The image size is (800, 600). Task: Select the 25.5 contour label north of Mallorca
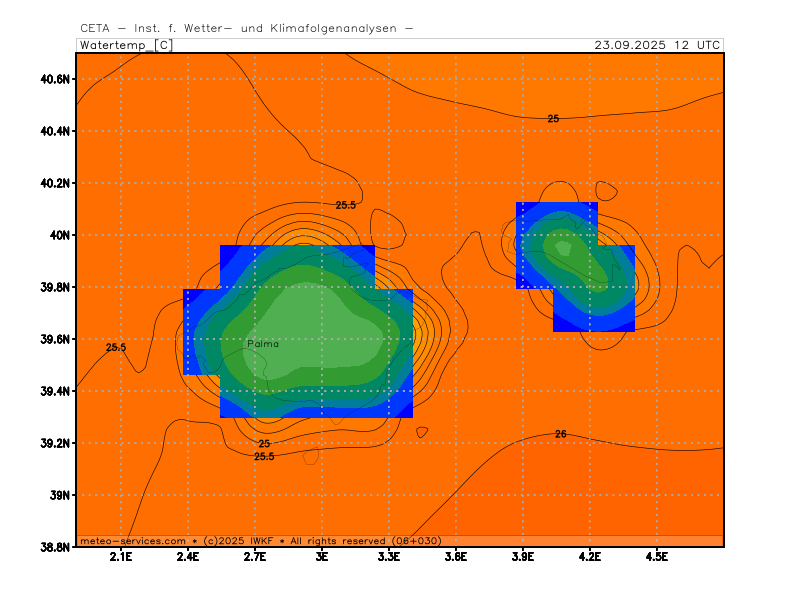(345, 205)
